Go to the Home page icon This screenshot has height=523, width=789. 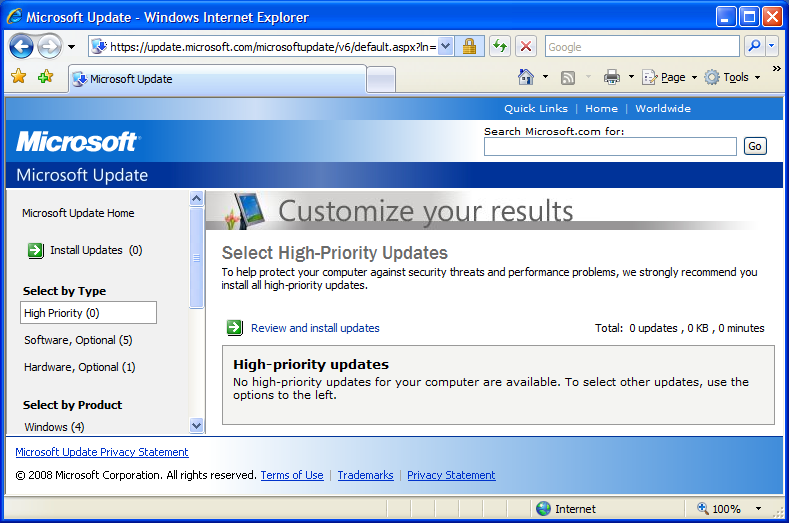point(526,77)
